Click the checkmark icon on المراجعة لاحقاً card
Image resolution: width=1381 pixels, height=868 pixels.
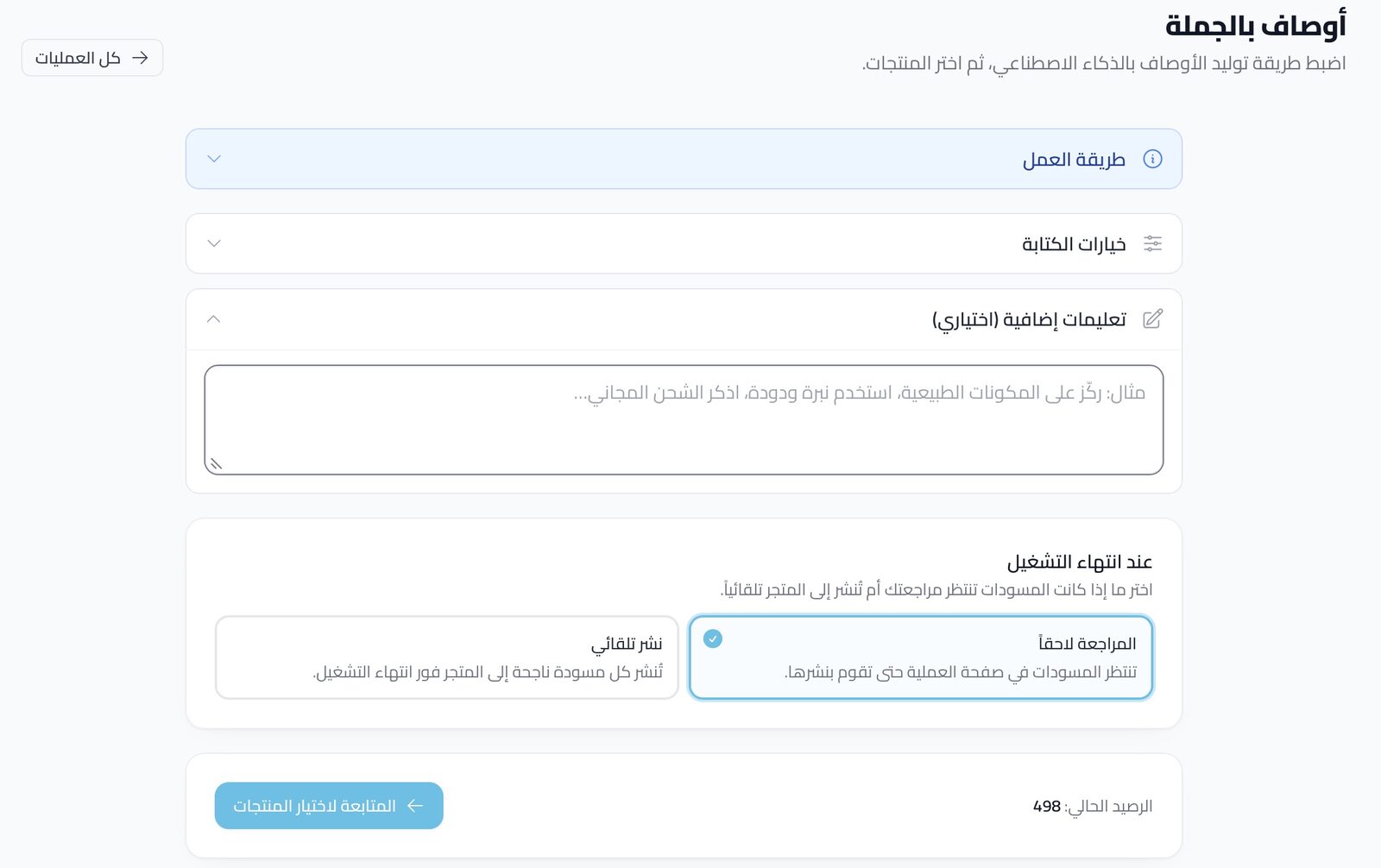(713, 638)
